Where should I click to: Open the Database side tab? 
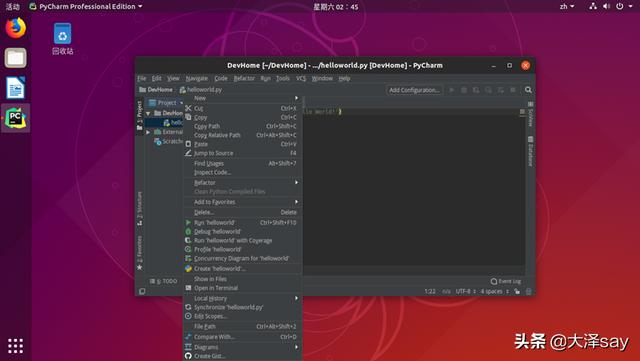pos(530,151)
